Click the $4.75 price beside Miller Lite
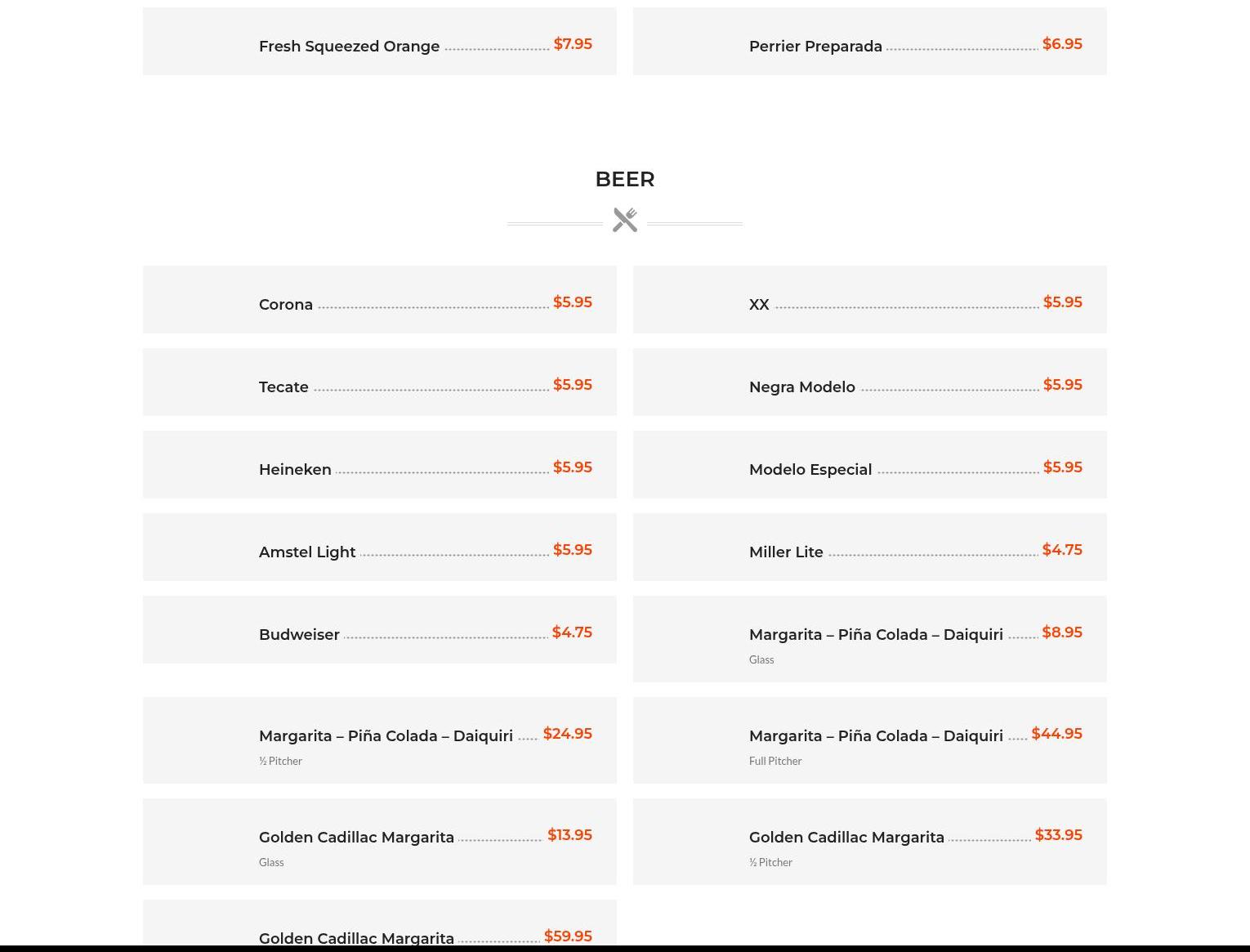Viewport: 1250px width, 952px height. (x=1062, y=550)
